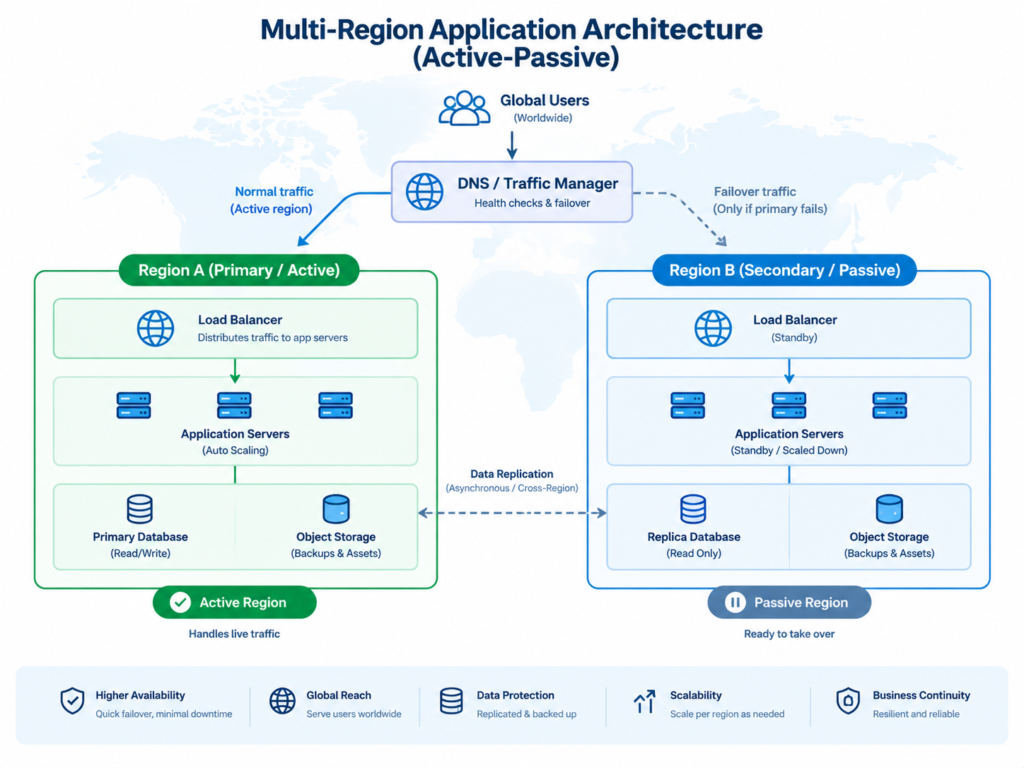Screen dimensions: 1024x768
Task: Click the green Active Region badge
Action: pyautogui.click(x=234, y=602)
